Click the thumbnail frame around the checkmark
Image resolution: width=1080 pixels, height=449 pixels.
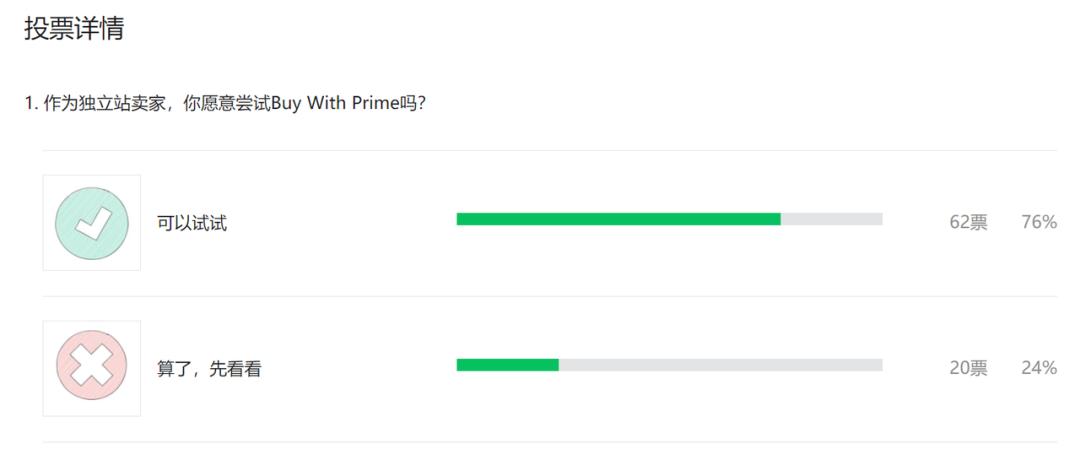(x=92, y=222)
